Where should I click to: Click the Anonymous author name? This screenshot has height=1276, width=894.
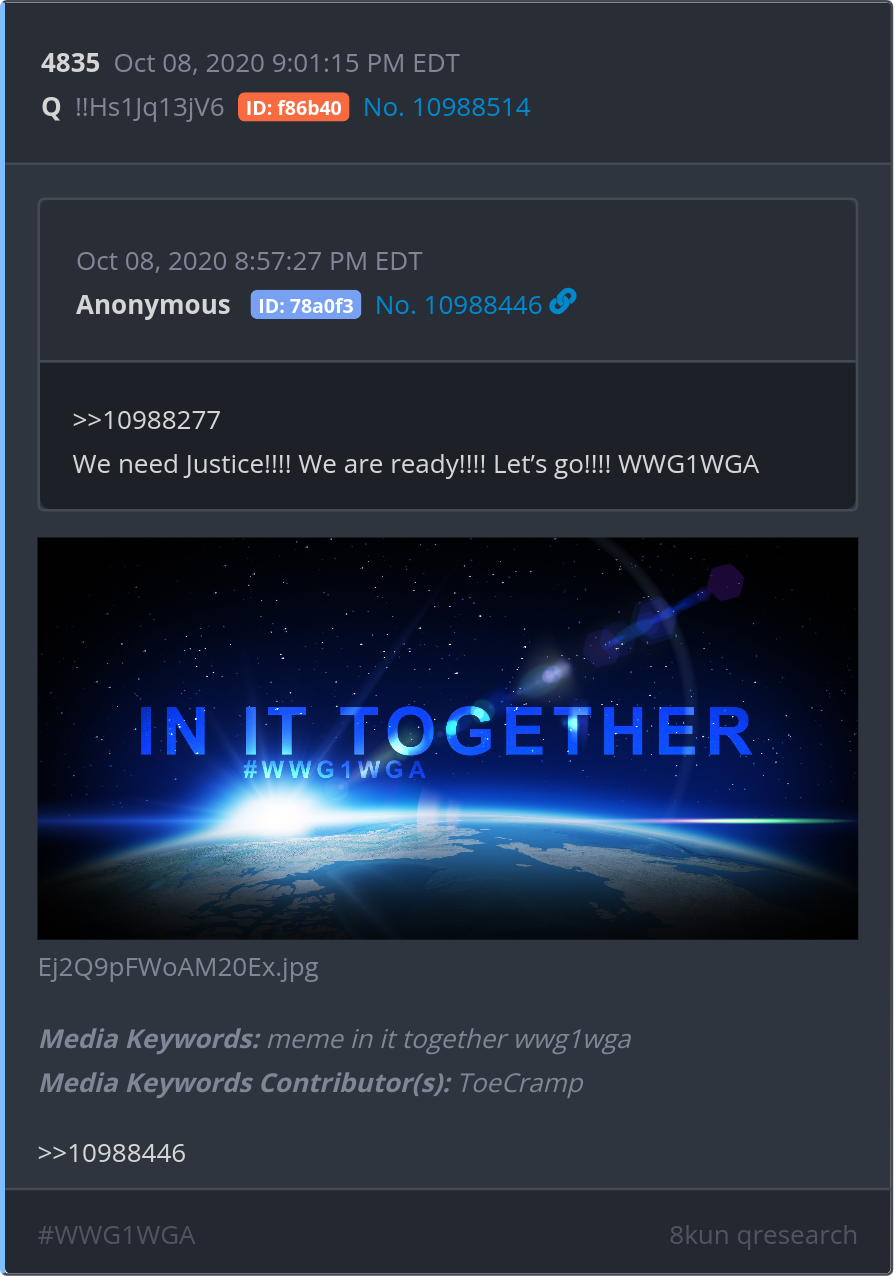(153, 305)
